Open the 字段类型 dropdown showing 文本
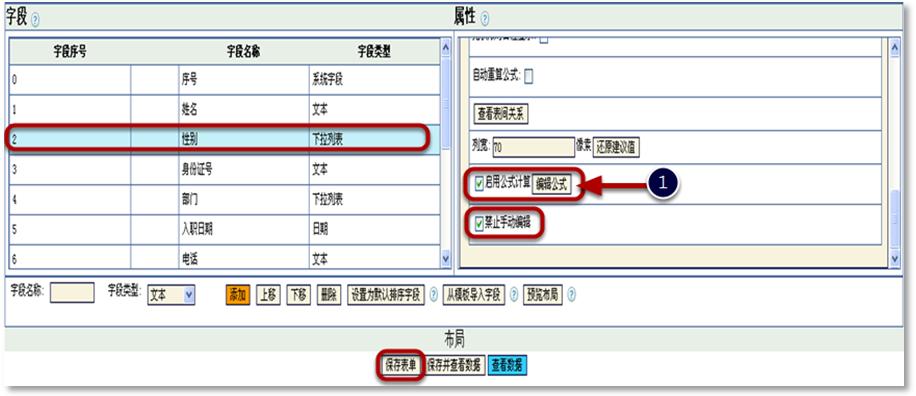 pyautogui.click(x=171, y=295)
